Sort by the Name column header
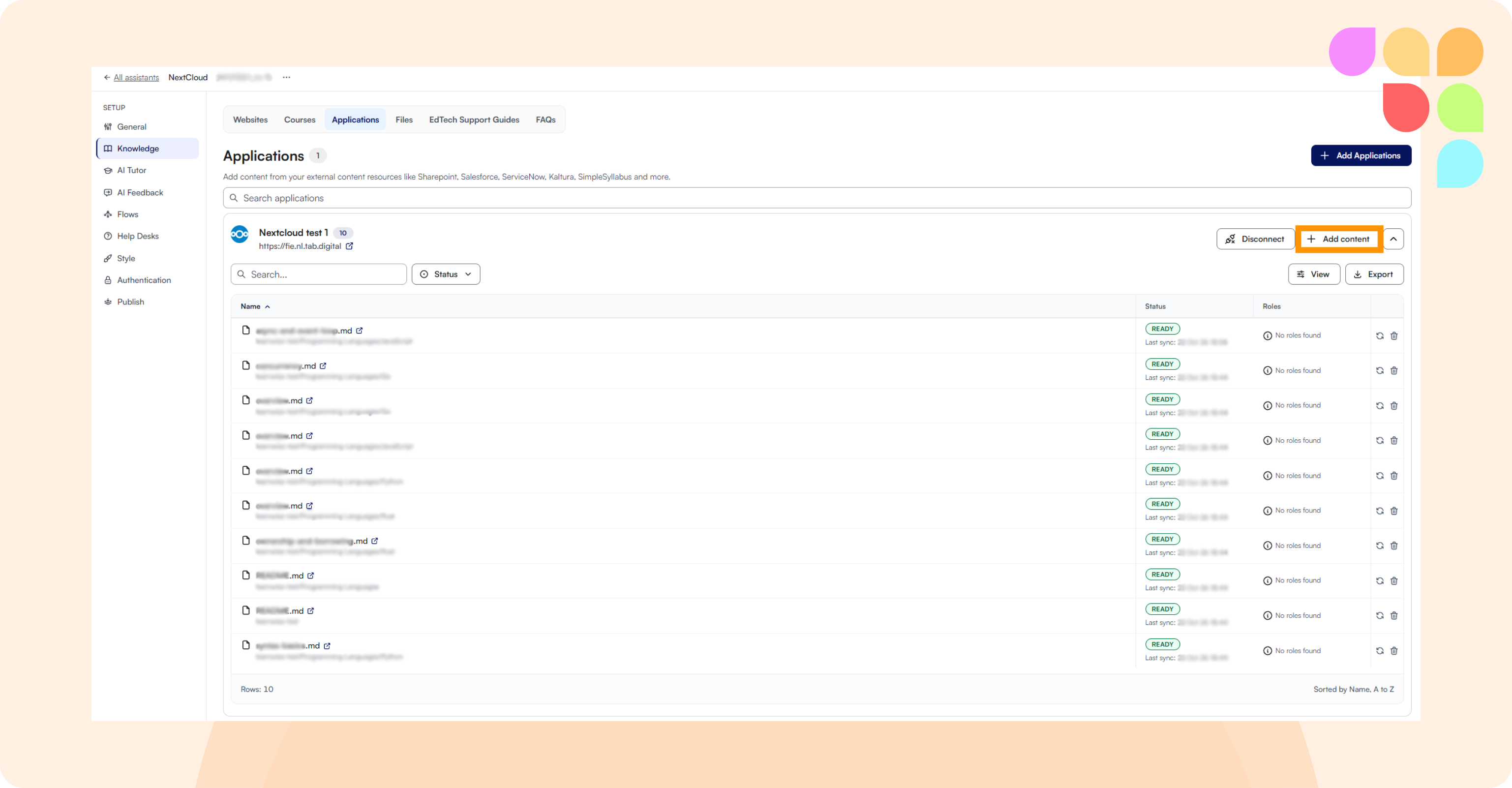The height and width of the screenshot is (788, 1512). (x=255, y=306)
